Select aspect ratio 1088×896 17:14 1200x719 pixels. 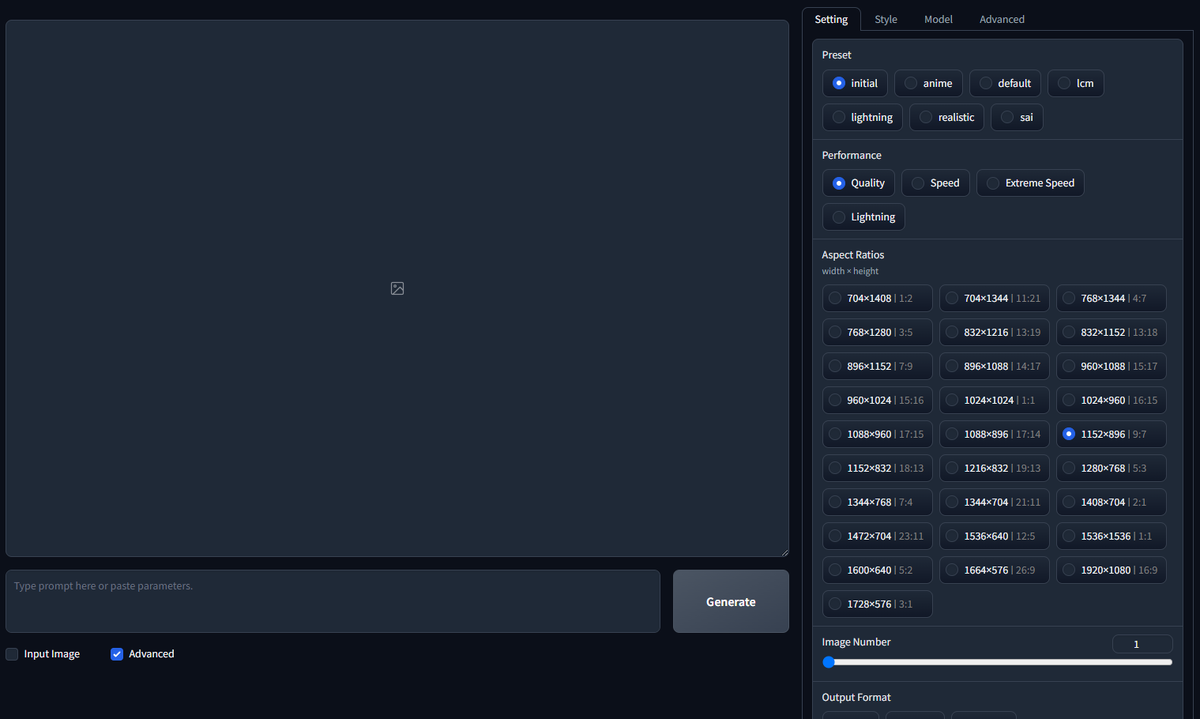pyautogui.click(x=994, y=434)
